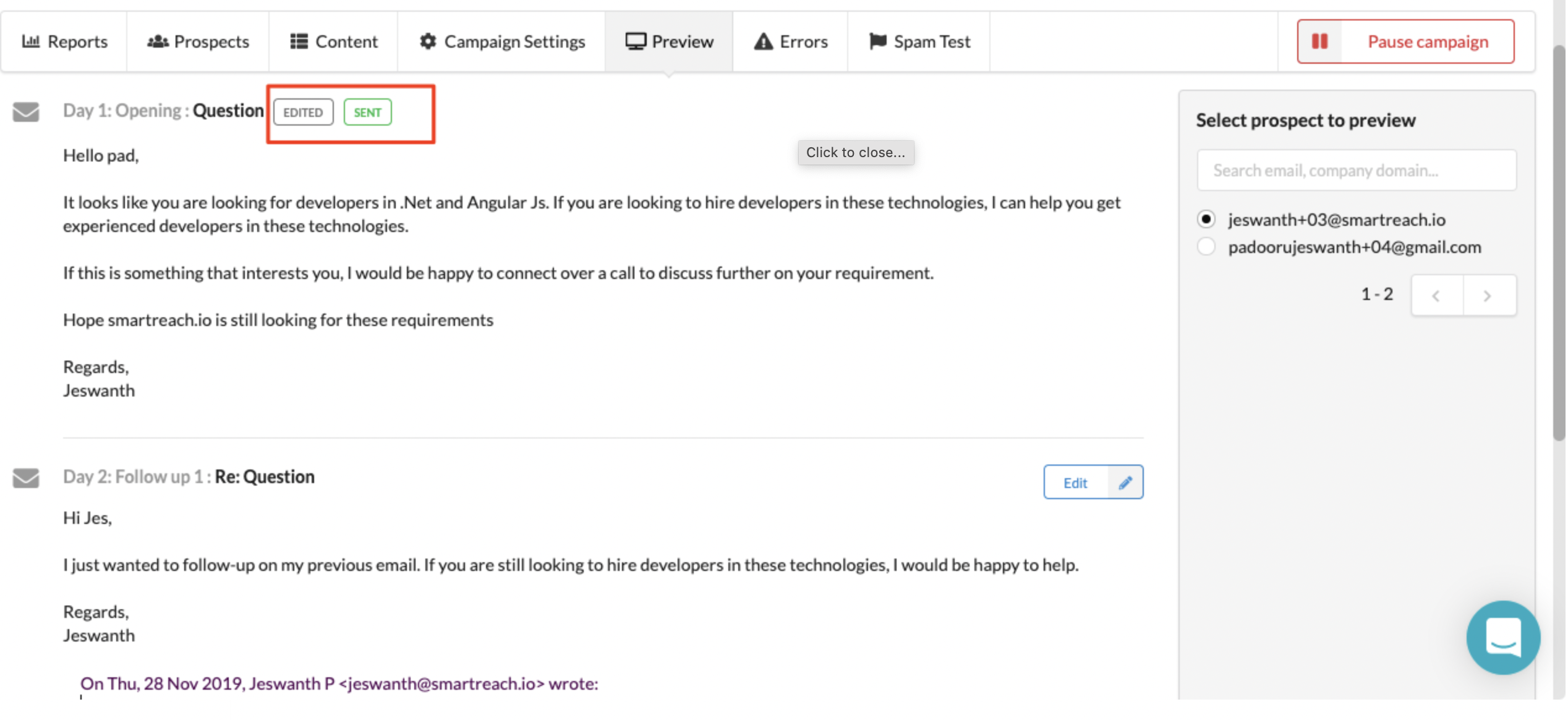Click the envelope icon beside the Day 1 email
The height and width of the screenshot is (720, 1568).
[26, 112]
